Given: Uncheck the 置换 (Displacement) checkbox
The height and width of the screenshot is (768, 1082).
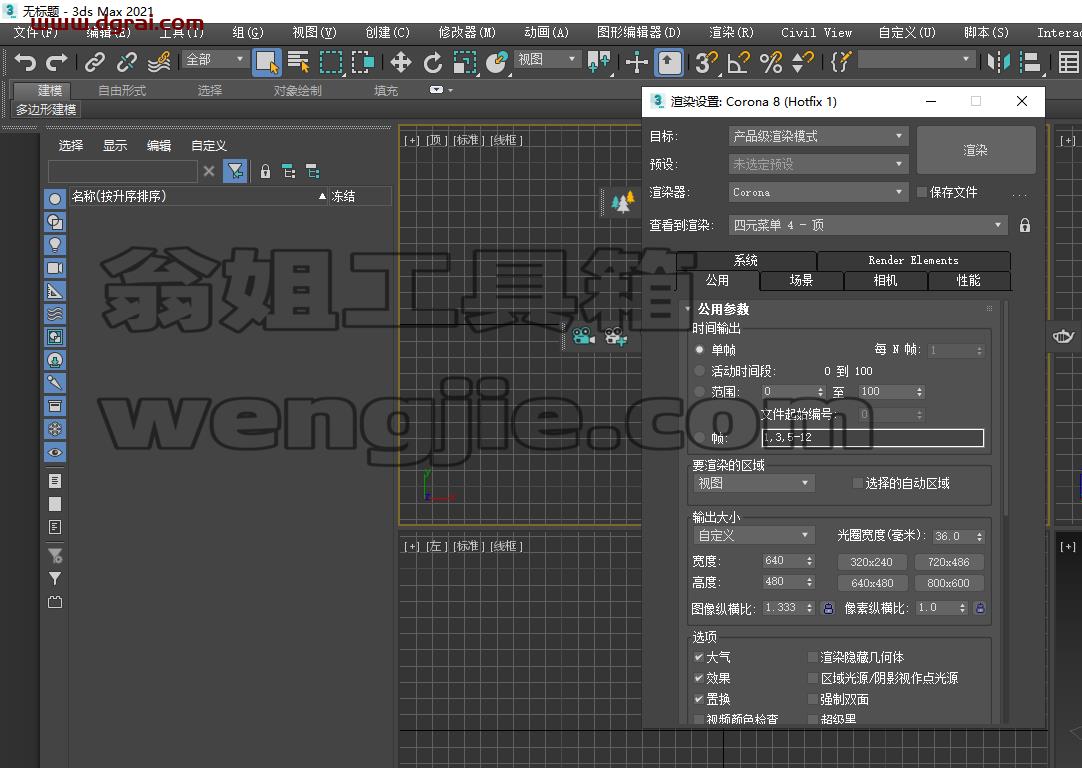Looking at the screenshot, I should (x=698, y=698).
